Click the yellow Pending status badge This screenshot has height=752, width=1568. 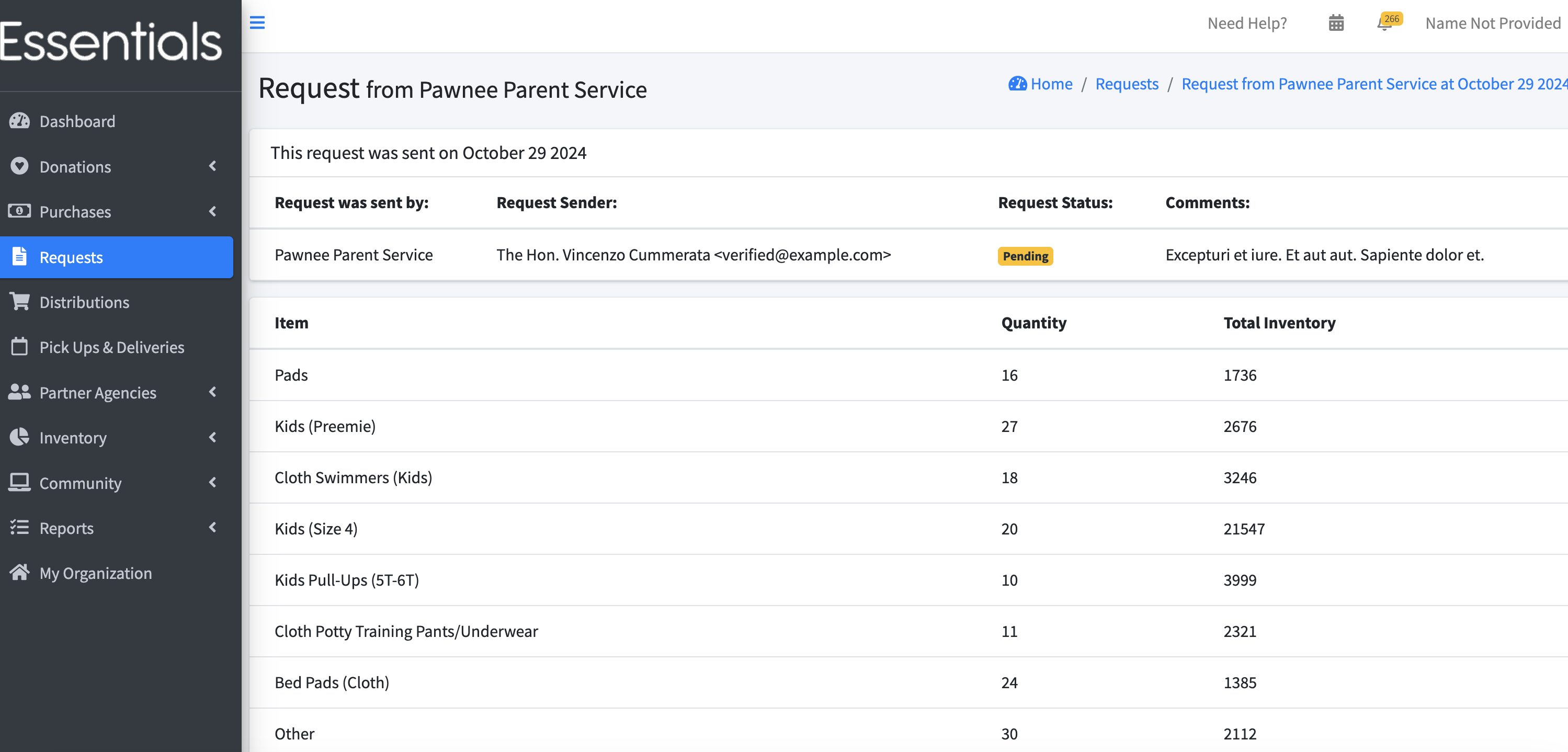coord(1025,256)
